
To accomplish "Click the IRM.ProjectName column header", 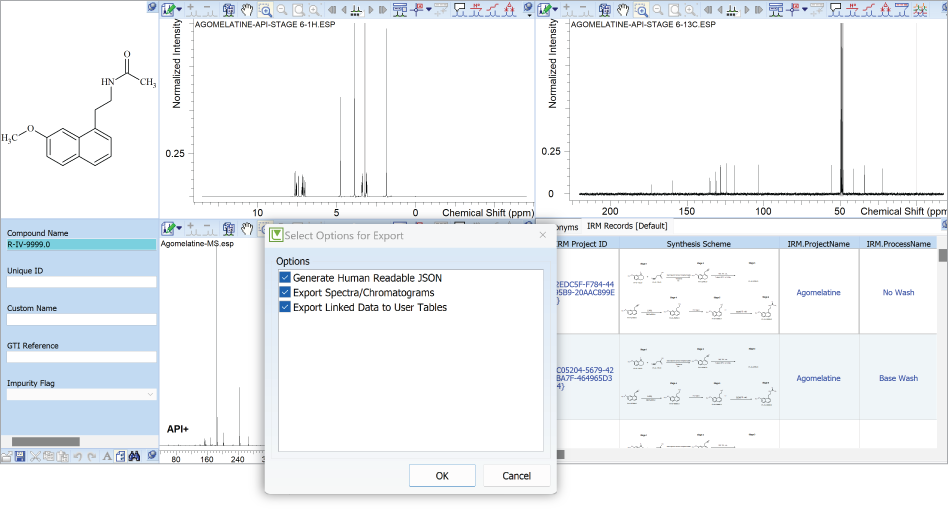I will (818, 244).
